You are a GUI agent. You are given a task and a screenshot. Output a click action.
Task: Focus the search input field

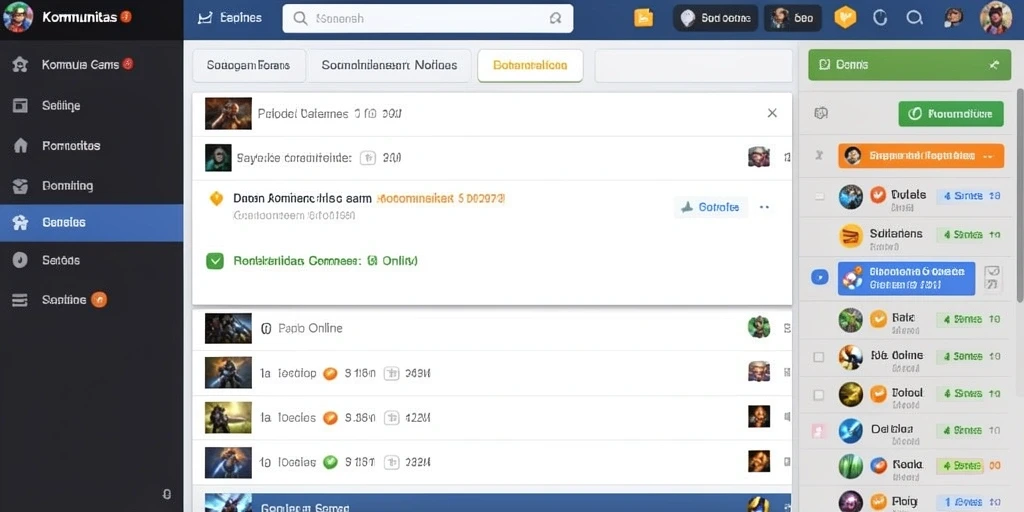[x=428, y=18]
